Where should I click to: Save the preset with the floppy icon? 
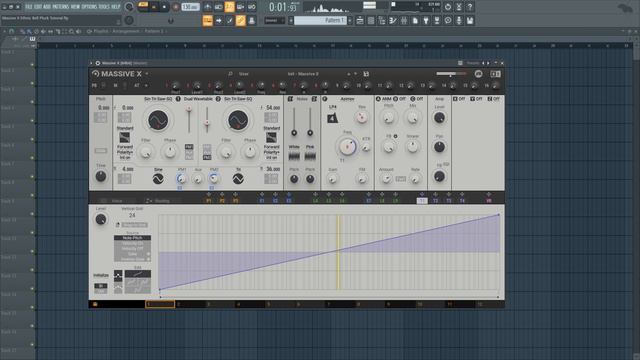[366, 74]
